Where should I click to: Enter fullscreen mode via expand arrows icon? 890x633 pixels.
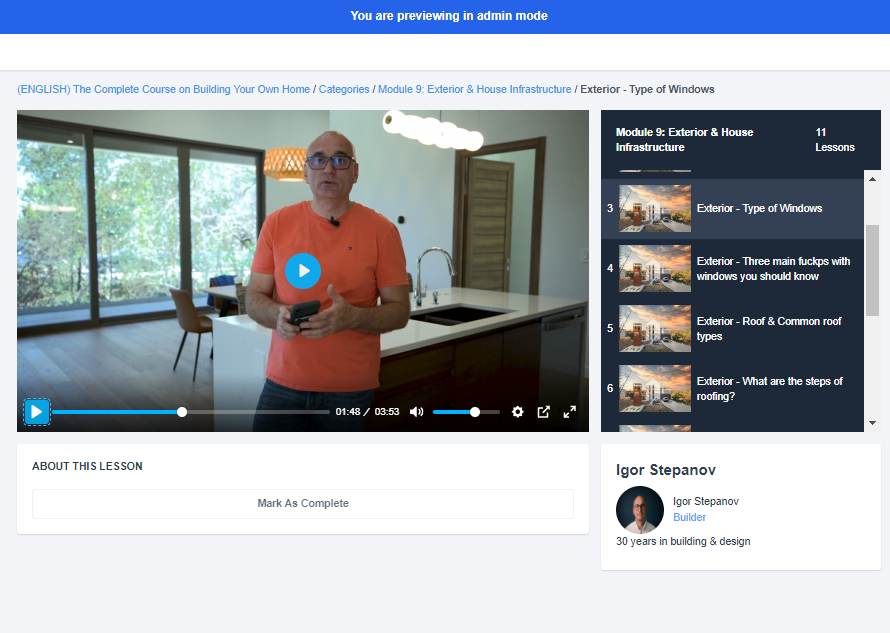(x=569, y=412)
